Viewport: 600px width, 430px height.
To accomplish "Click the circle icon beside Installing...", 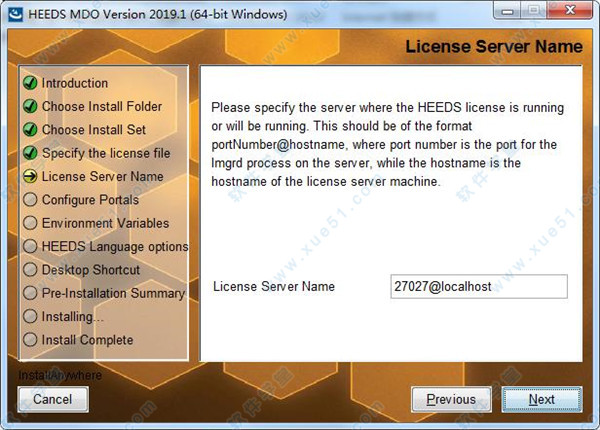I will click(x=30, y=316).
